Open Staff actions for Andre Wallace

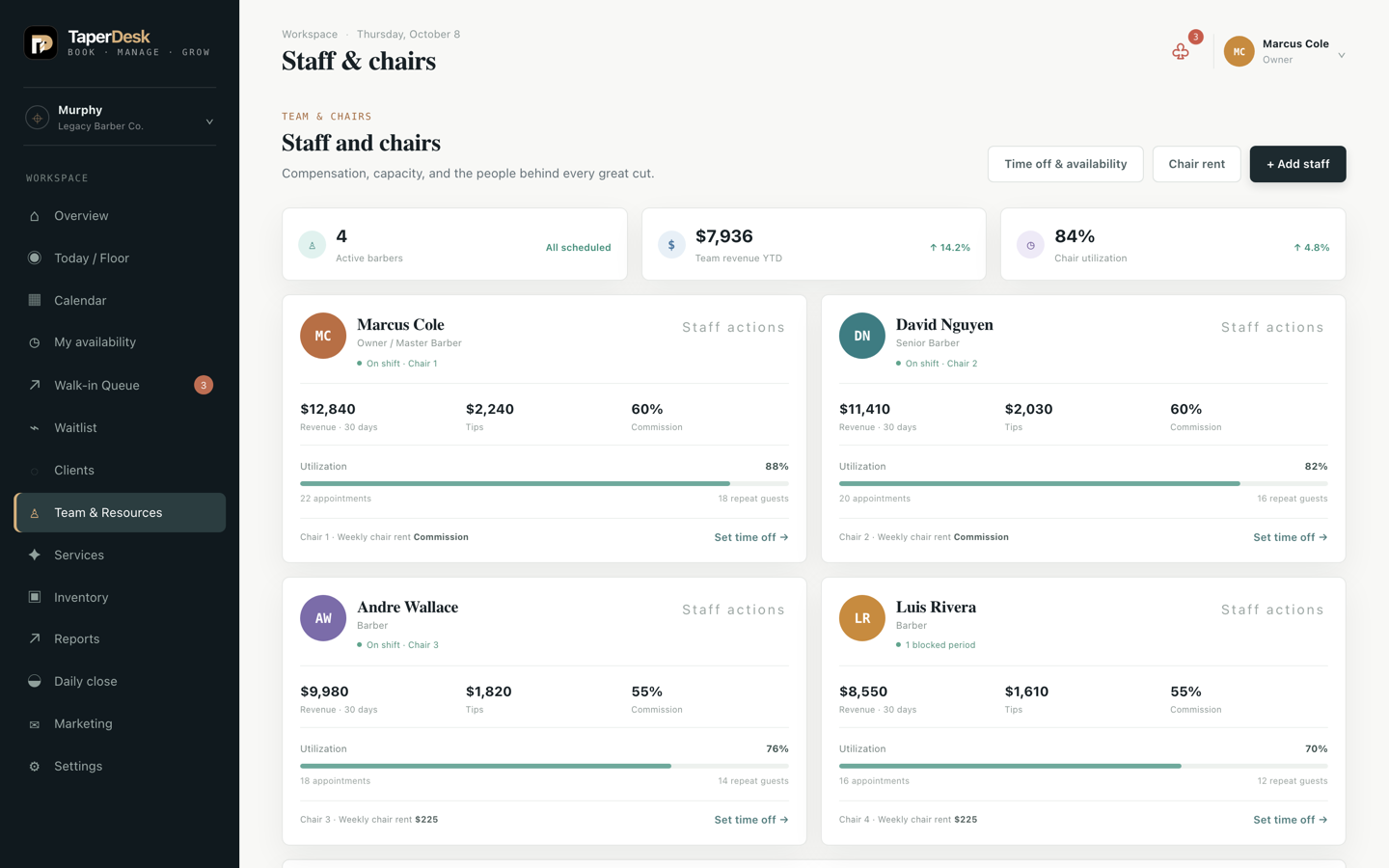733,610
